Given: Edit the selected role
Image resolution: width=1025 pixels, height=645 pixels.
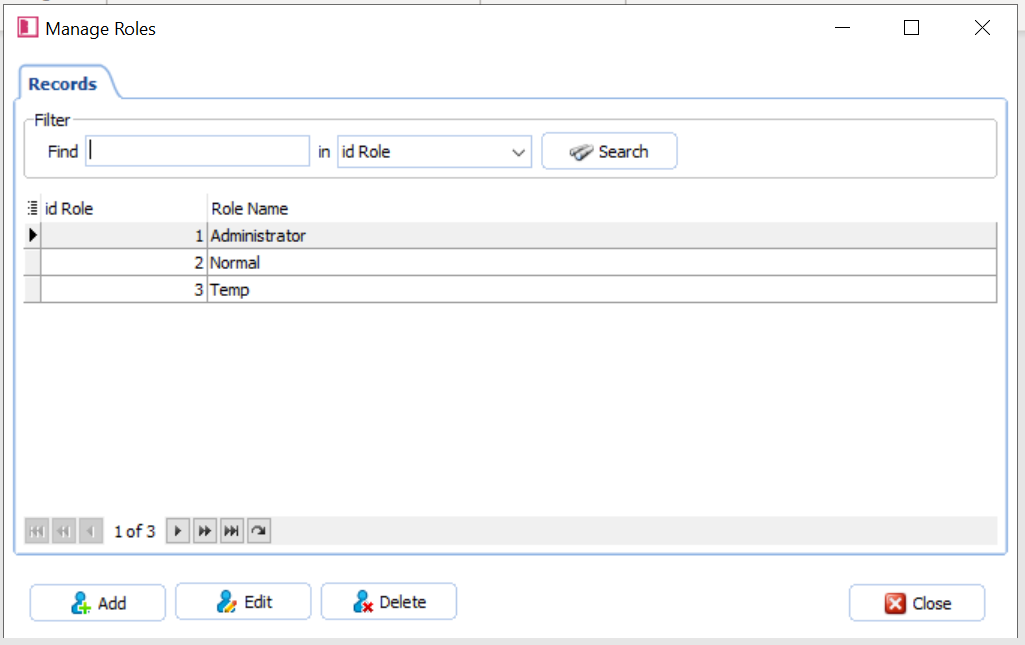Looking at the screenshot, I should pyautogui.click(x=243, y=601).
